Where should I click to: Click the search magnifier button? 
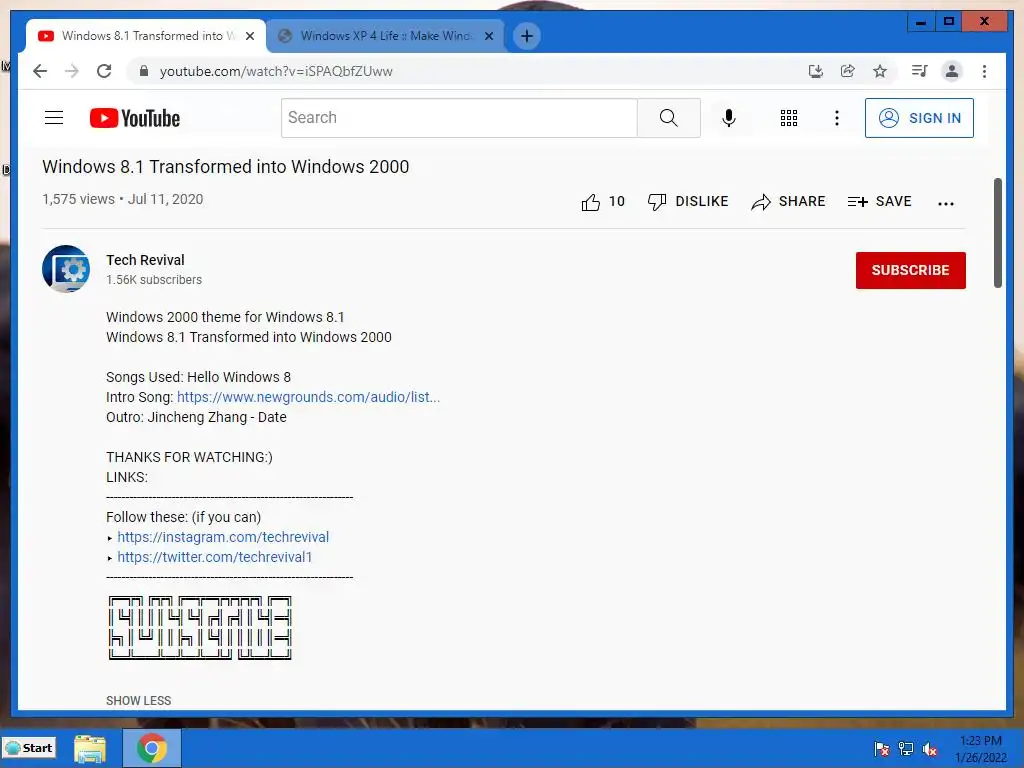coord(668,118)
